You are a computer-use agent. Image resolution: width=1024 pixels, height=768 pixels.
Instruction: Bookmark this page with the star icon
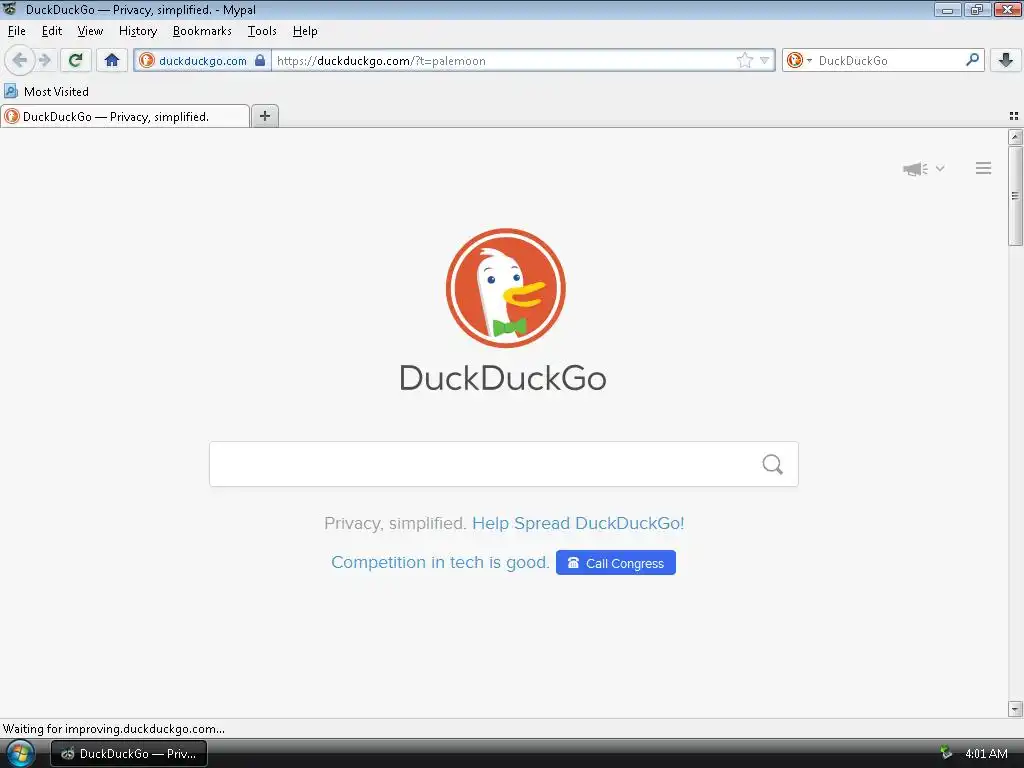tap(744, 61)
